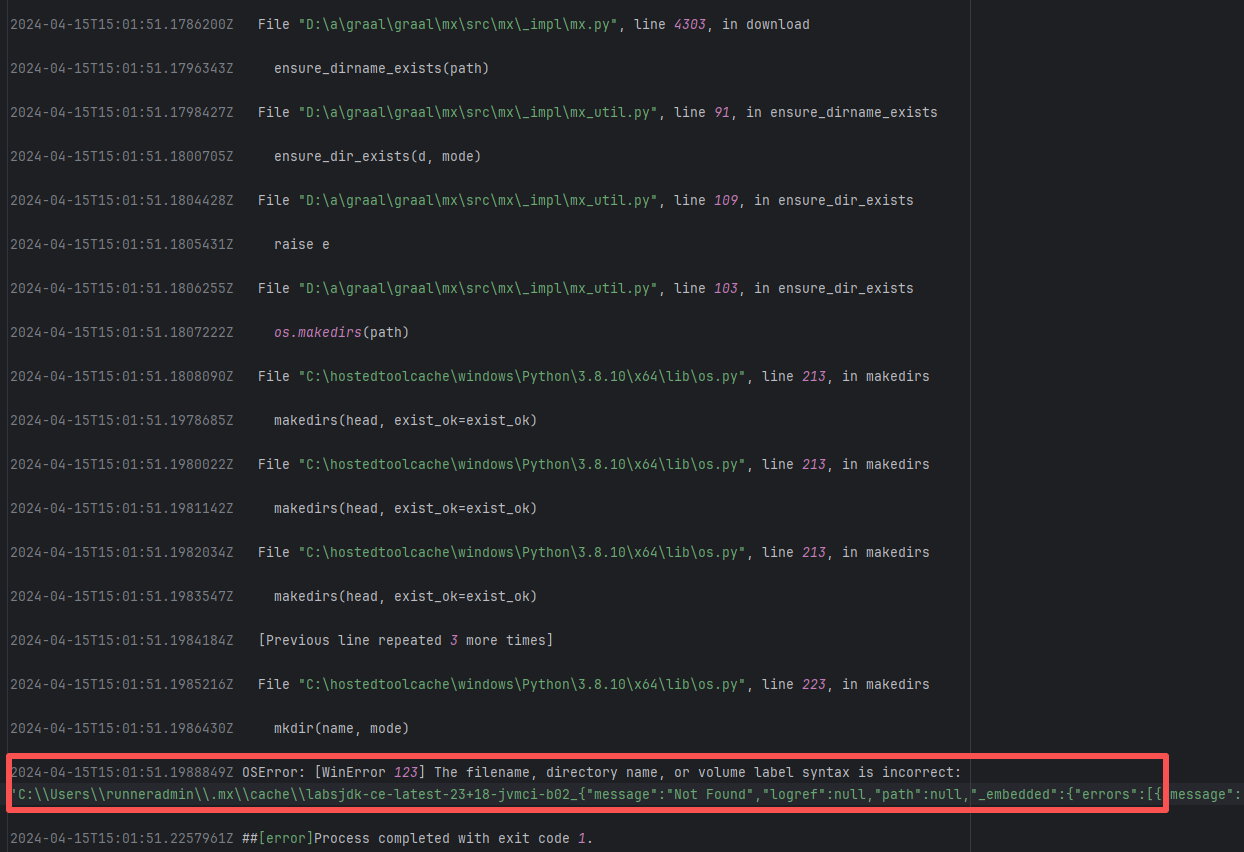
Task: Click the mkdir(name, mode) line
Action: click(341, 728)
